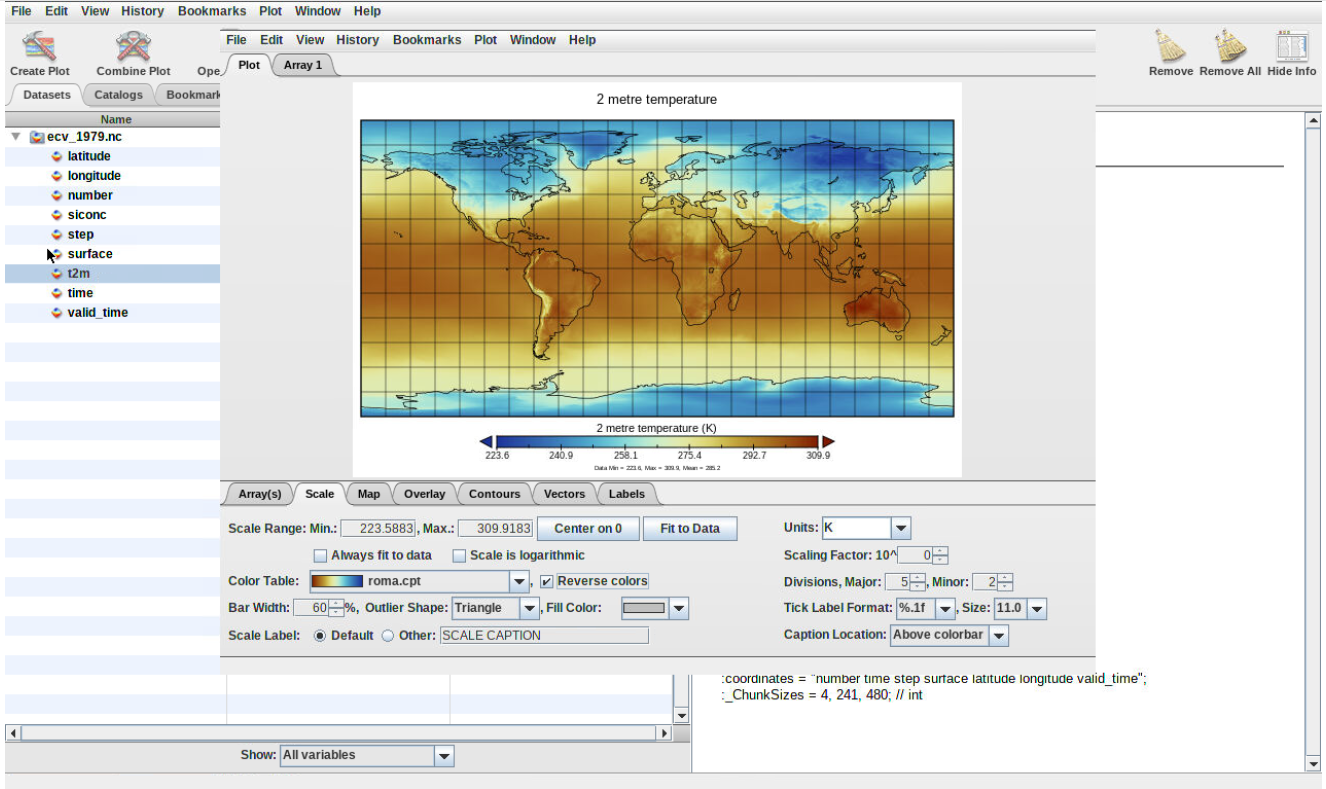Open the Color Table roma.cpt dropdown
This screenshot has width=1326, height=789.
click(x=519, y=581)
